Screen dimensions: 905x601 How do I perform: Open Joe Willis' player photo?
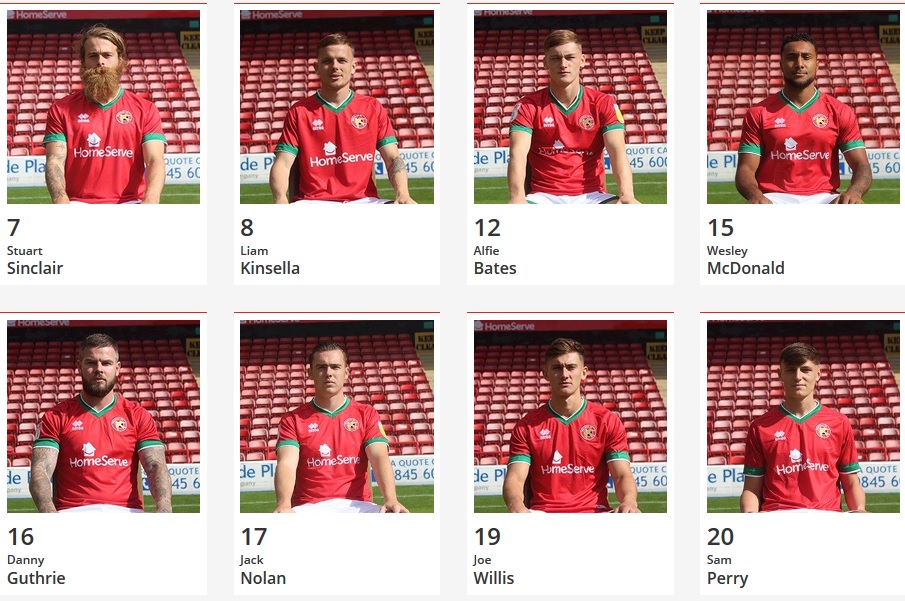click(x=570, y=416)
